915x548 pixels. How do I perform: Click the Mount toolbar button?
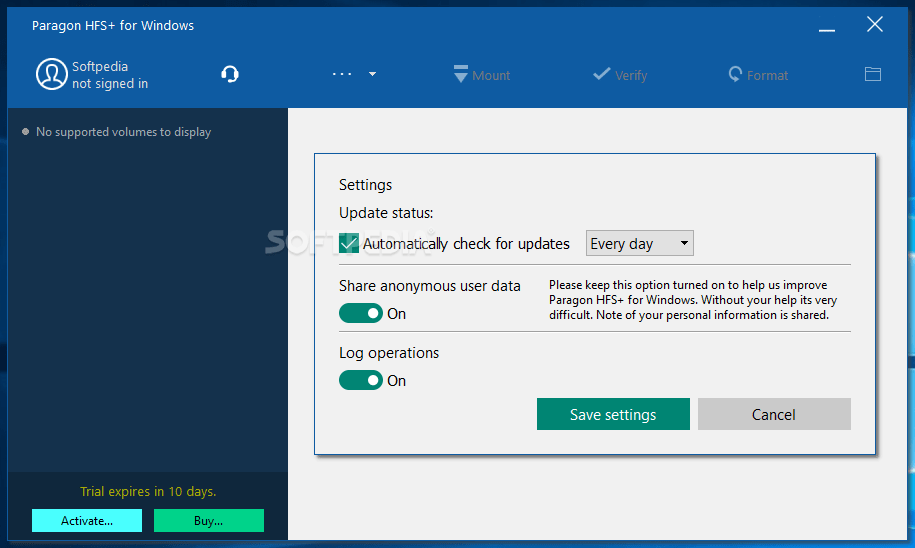[481, 75]
